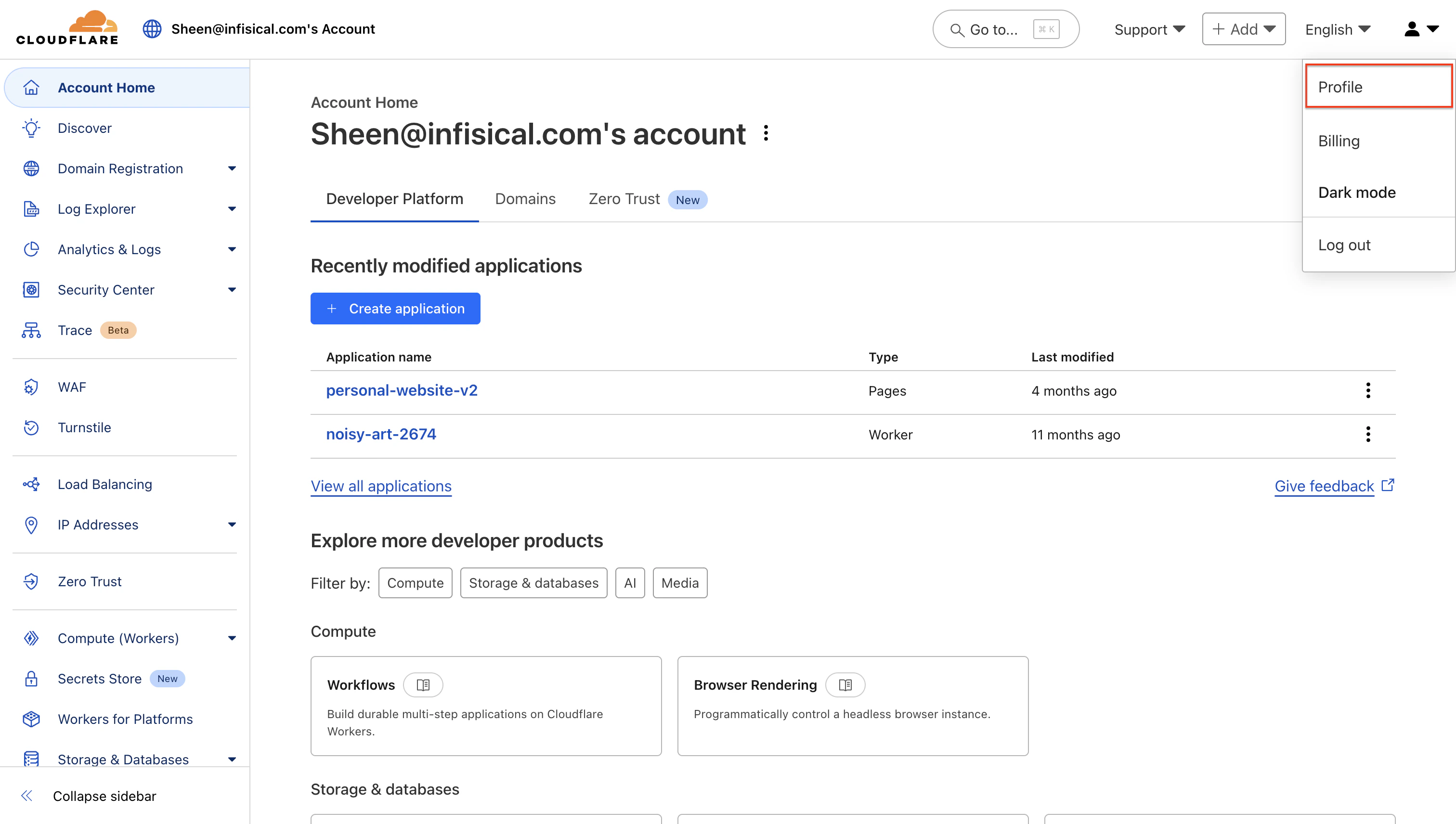
Task: Click the Storage & Databases icon
Action: point(31,759)
